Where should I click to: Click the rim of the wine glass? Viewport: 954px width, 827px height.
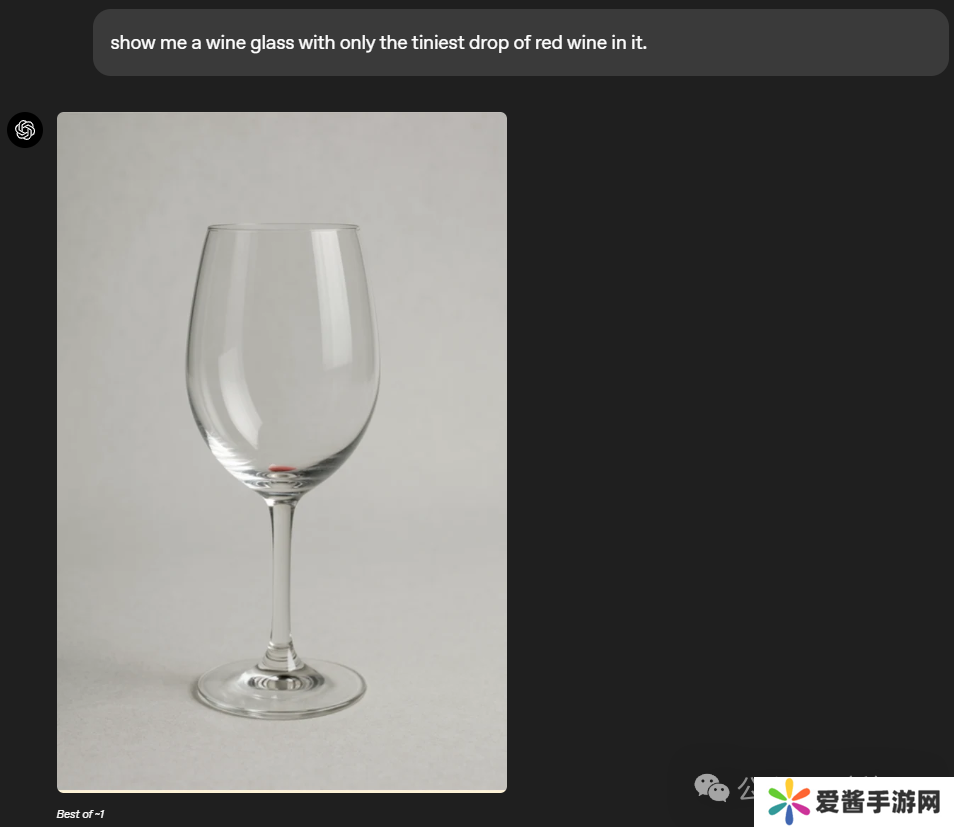coord(283,227)
